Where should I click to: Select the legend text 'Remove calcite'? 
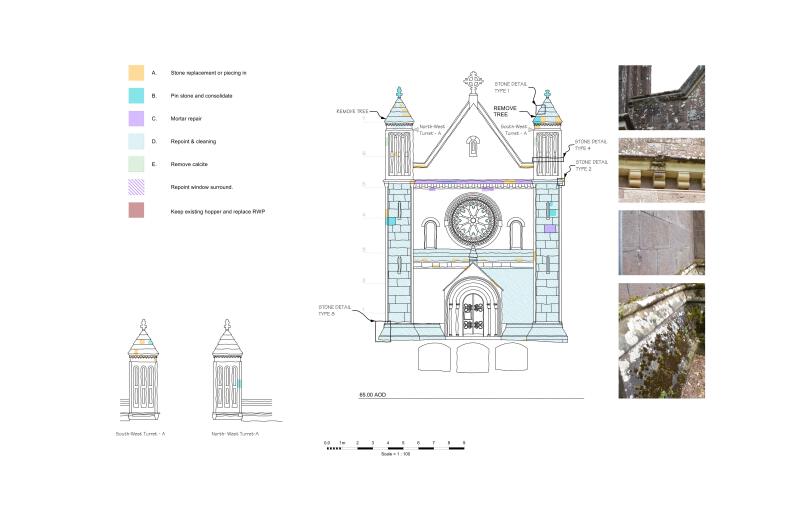(x=189, y=164)
